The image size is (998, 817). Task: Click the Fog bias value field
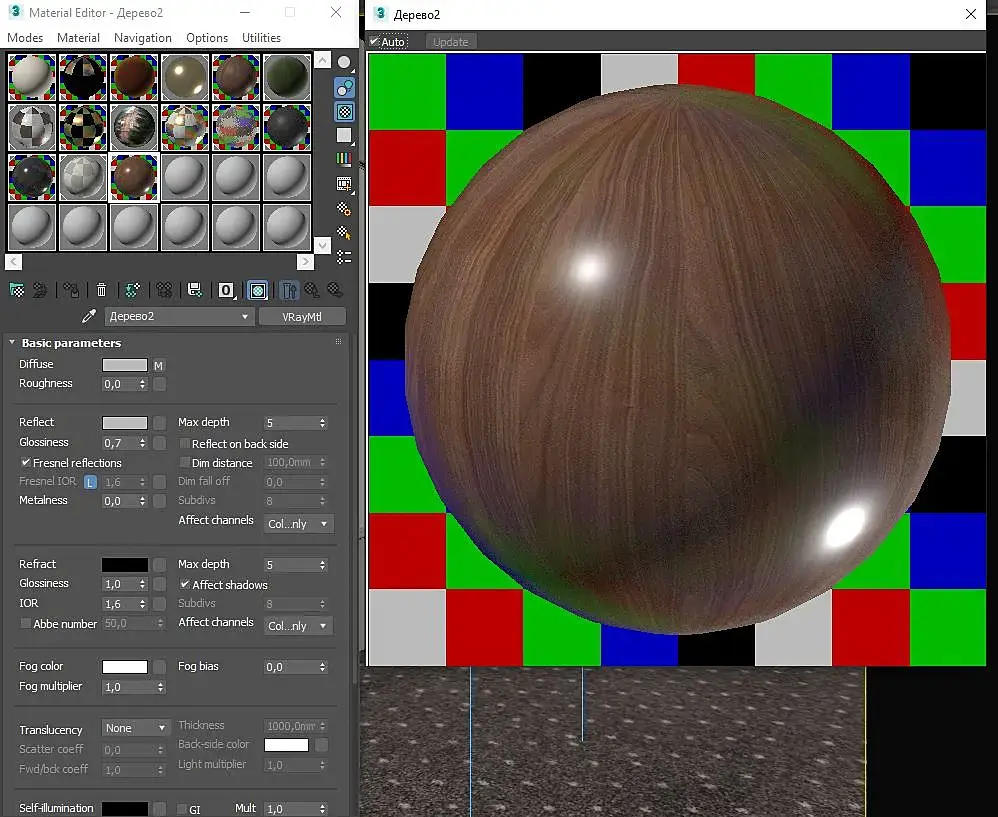290,667
